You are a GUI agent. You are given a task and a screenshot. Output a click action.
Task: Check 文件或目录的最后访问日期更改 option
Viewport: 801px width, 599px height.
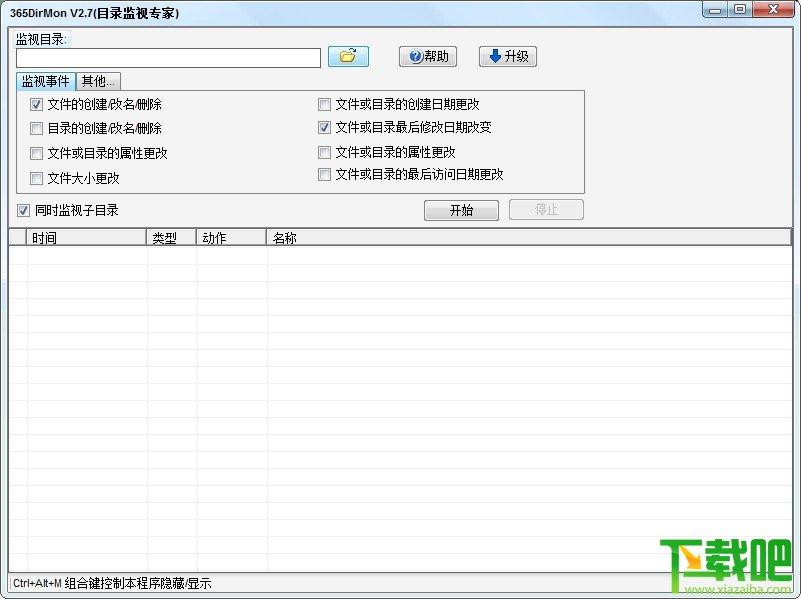coord(325,175)
